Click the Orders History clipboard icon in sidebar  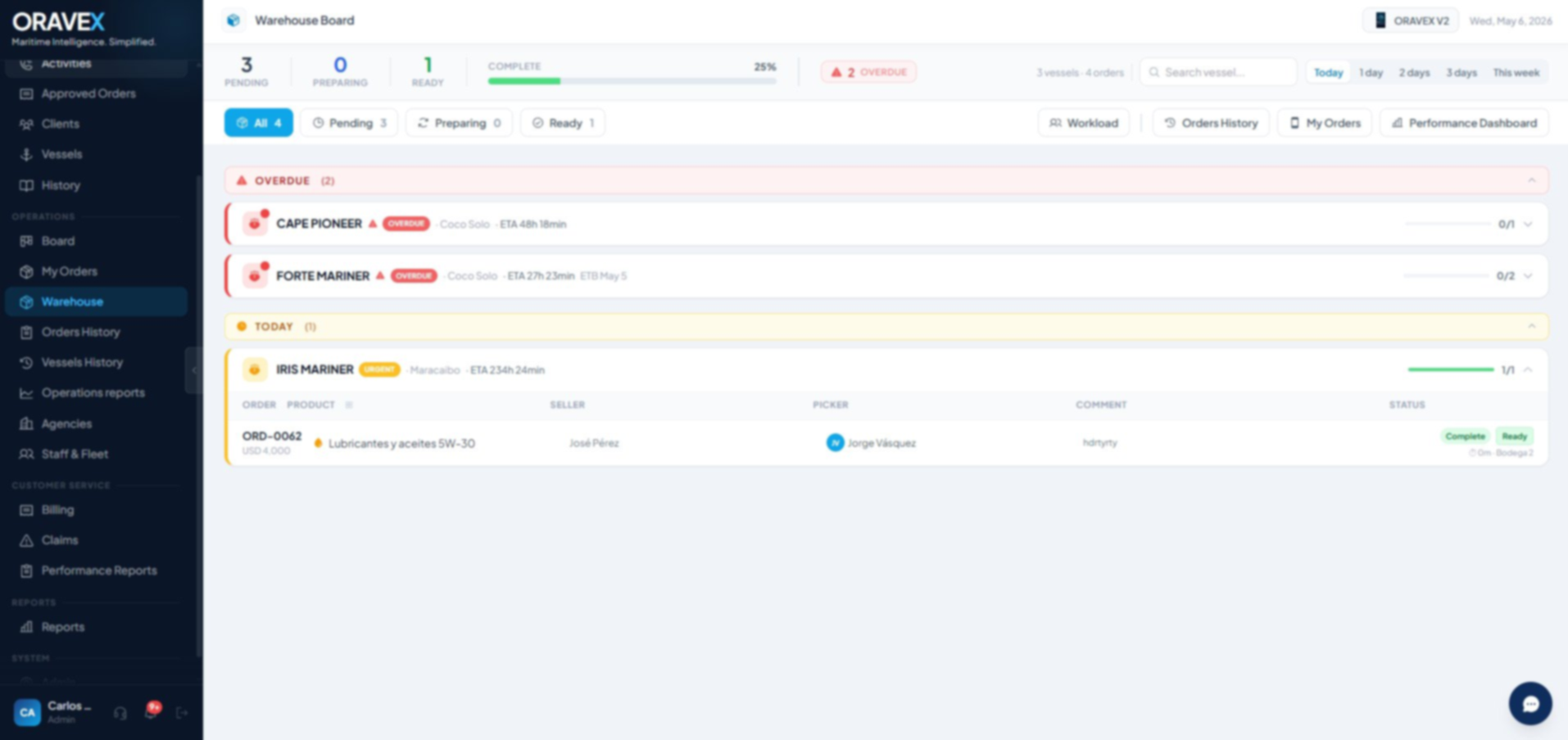[26, 332]
